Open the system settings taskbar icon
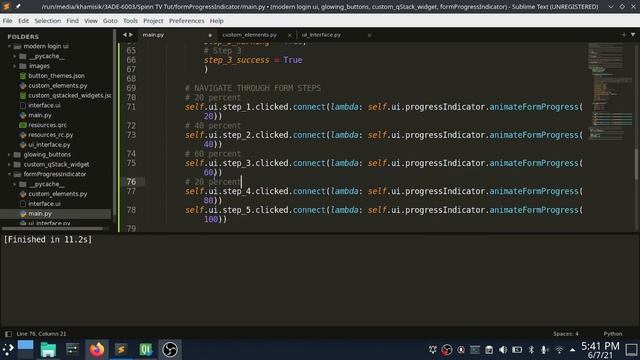Screen dimensions: 640x360 pos(72,350)
